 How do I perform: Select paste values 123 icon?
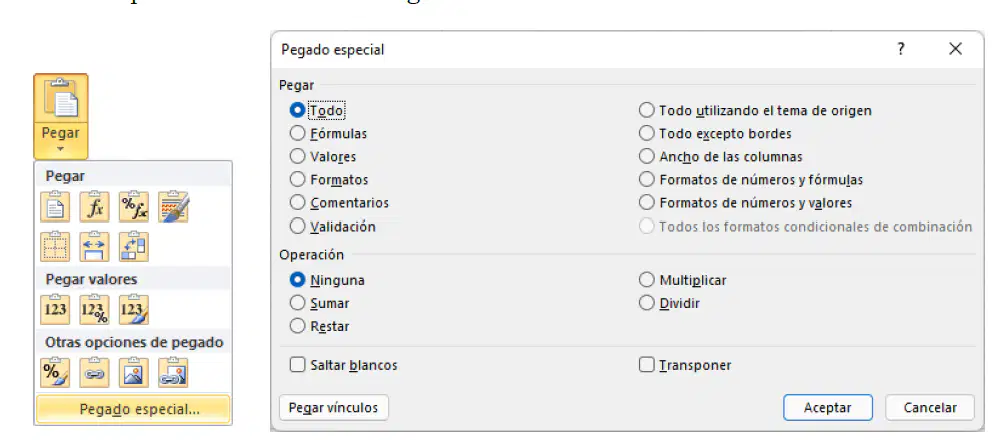coord(55,309)
